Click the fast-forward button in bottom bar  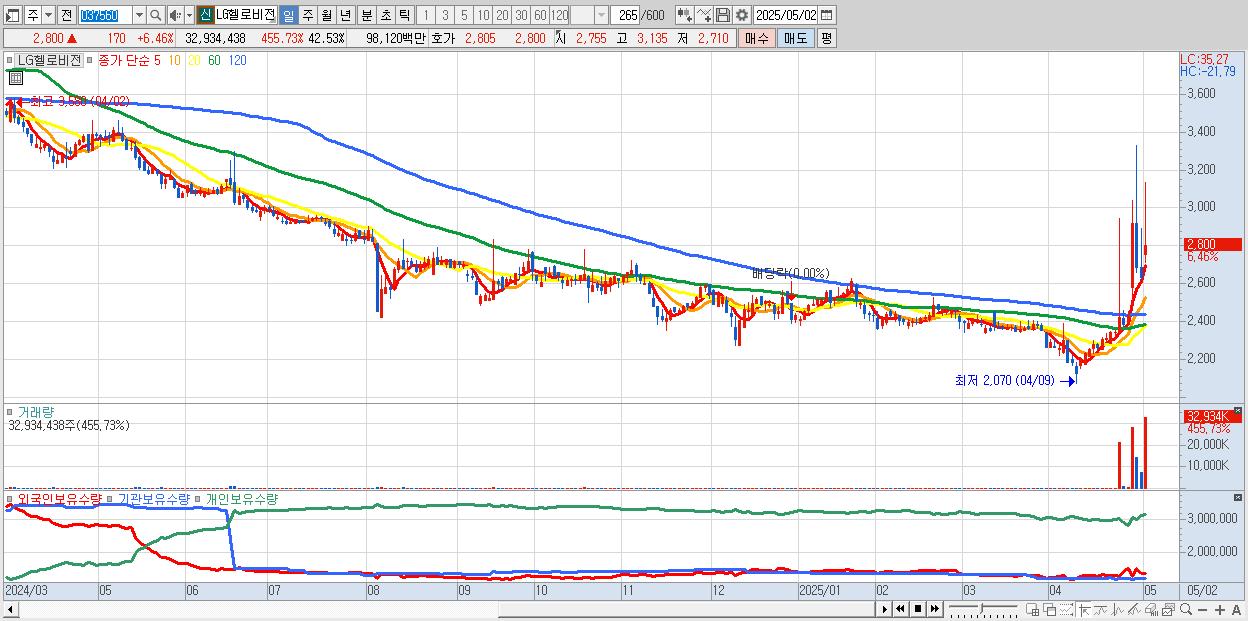(935, 609)
